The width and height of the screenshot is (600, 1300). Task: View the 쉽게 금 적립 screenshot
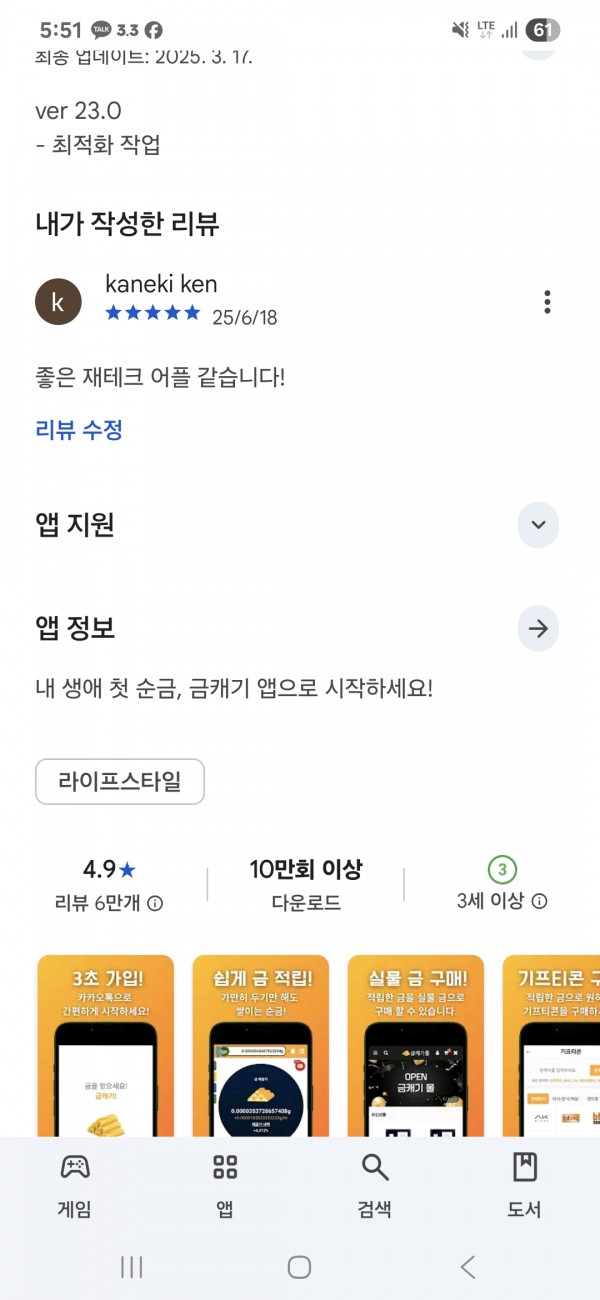[x=260, y=1046]
